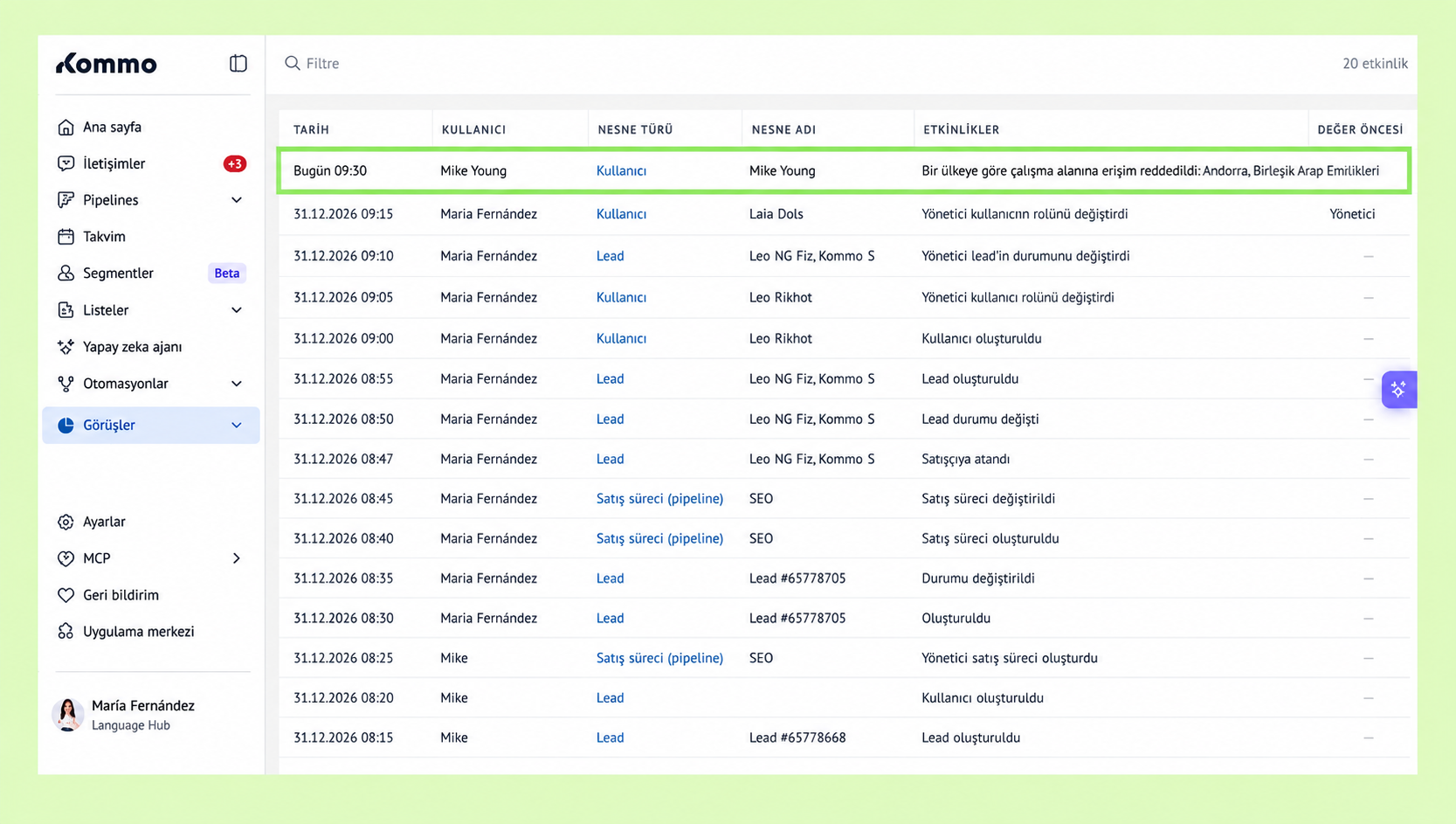The image size is (1456, 824).
Task: Click the Otomasyonlar branch icon
Action: 66,384
